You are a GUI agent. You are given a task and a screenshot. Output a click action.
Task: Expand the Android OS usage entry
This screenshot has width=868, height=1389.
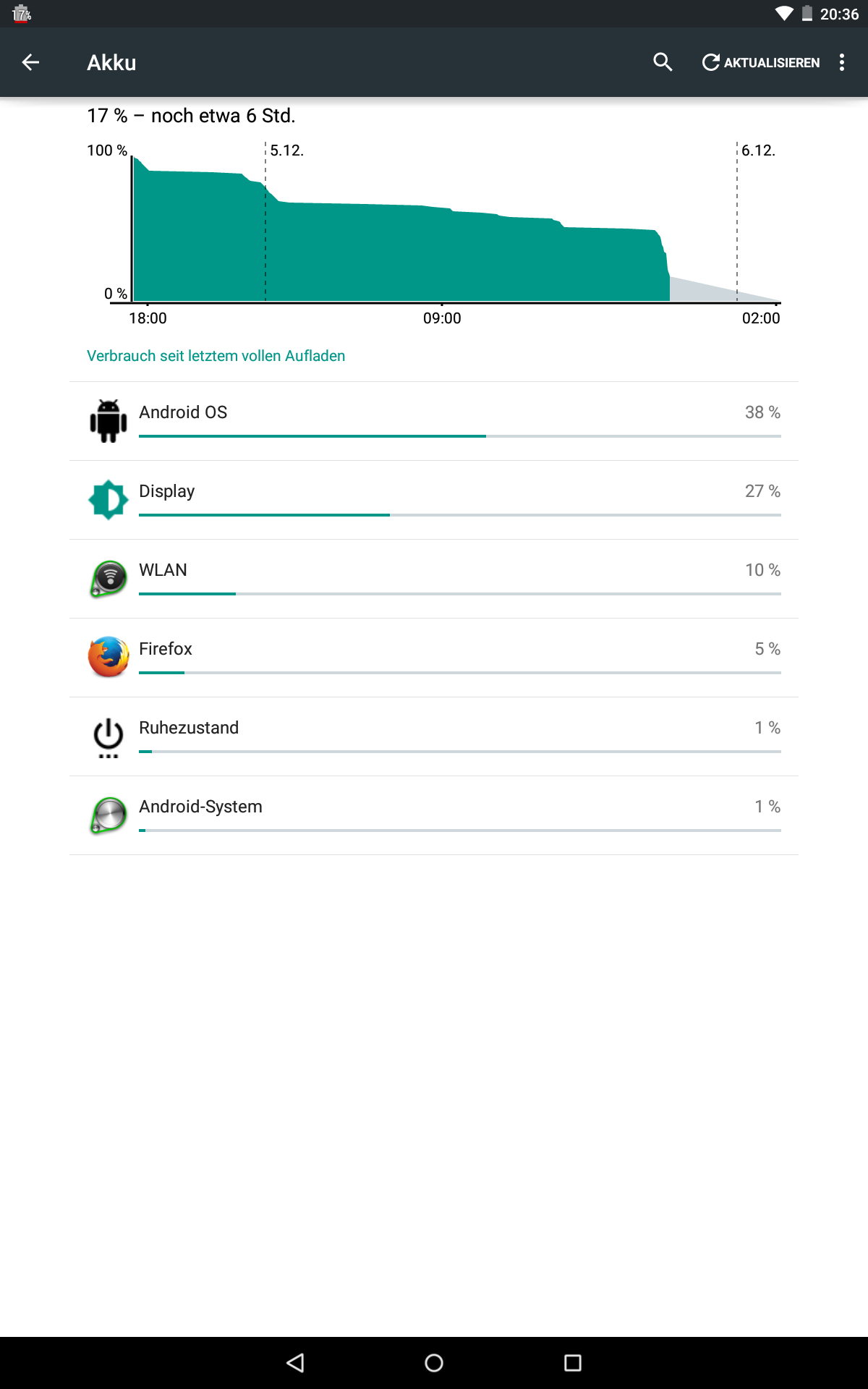pos(434,420)
